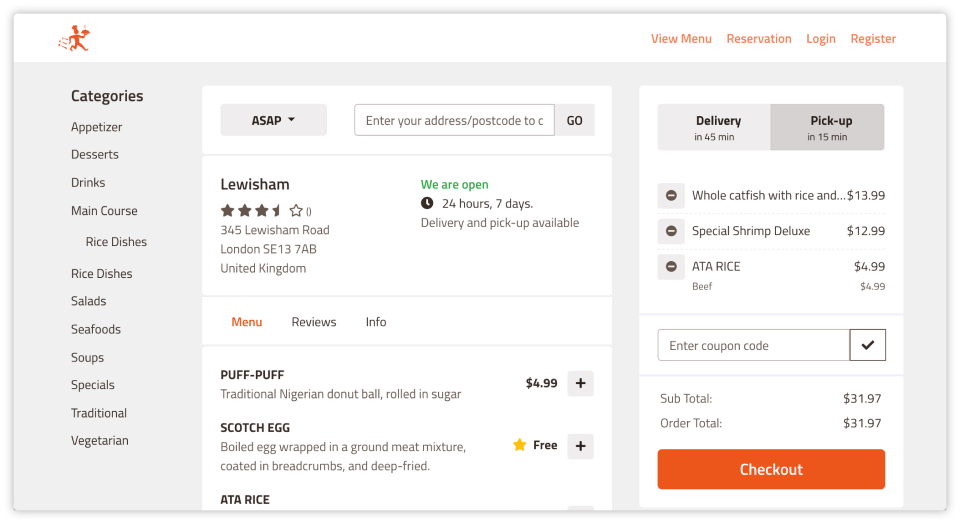Add PUFF-PUFF to the order
Image resolution: width=960 pixels, height=524 pixels.
click(580, 383)
